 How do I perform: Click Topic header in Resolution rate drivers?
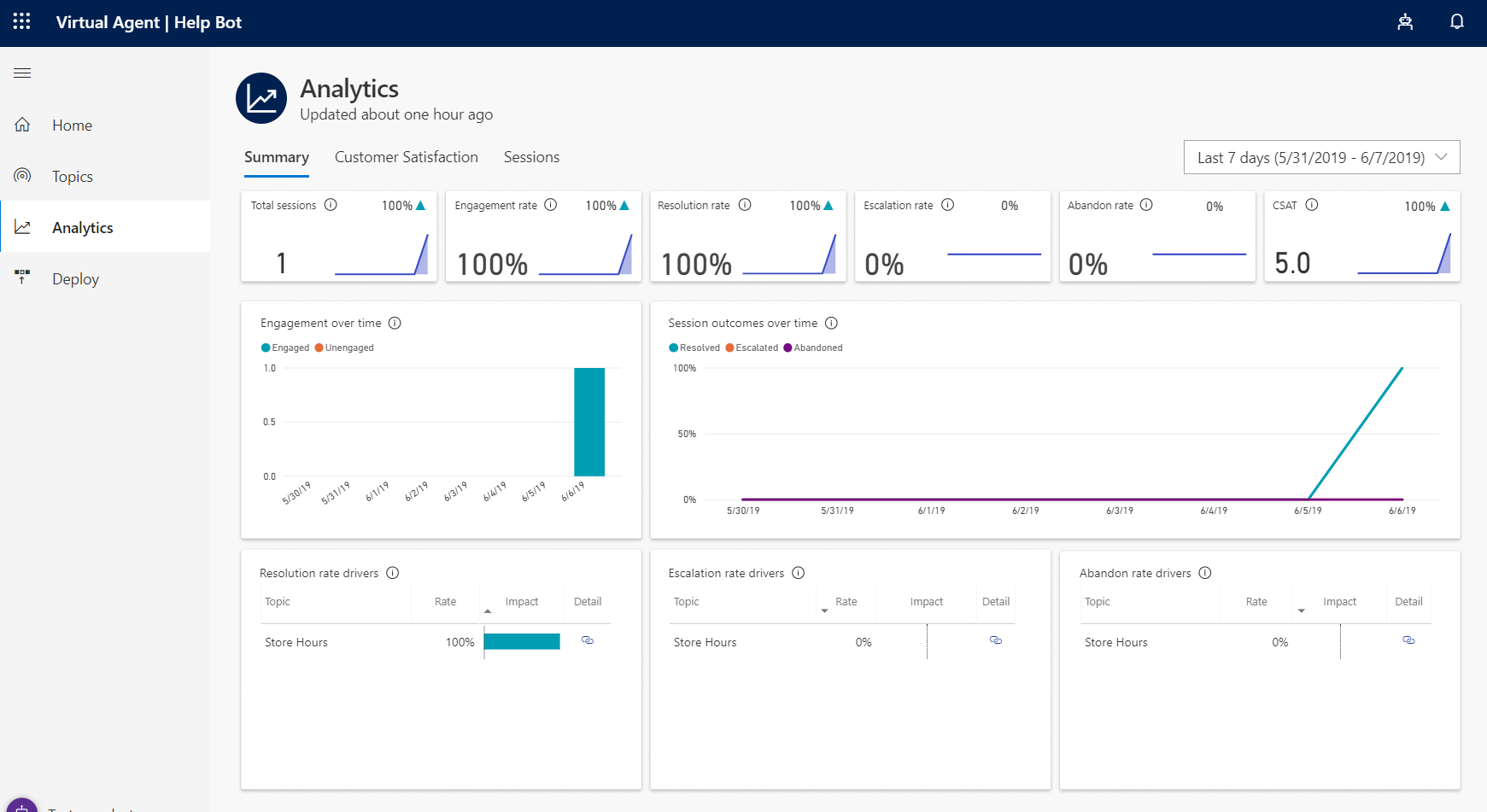point(278,602)
